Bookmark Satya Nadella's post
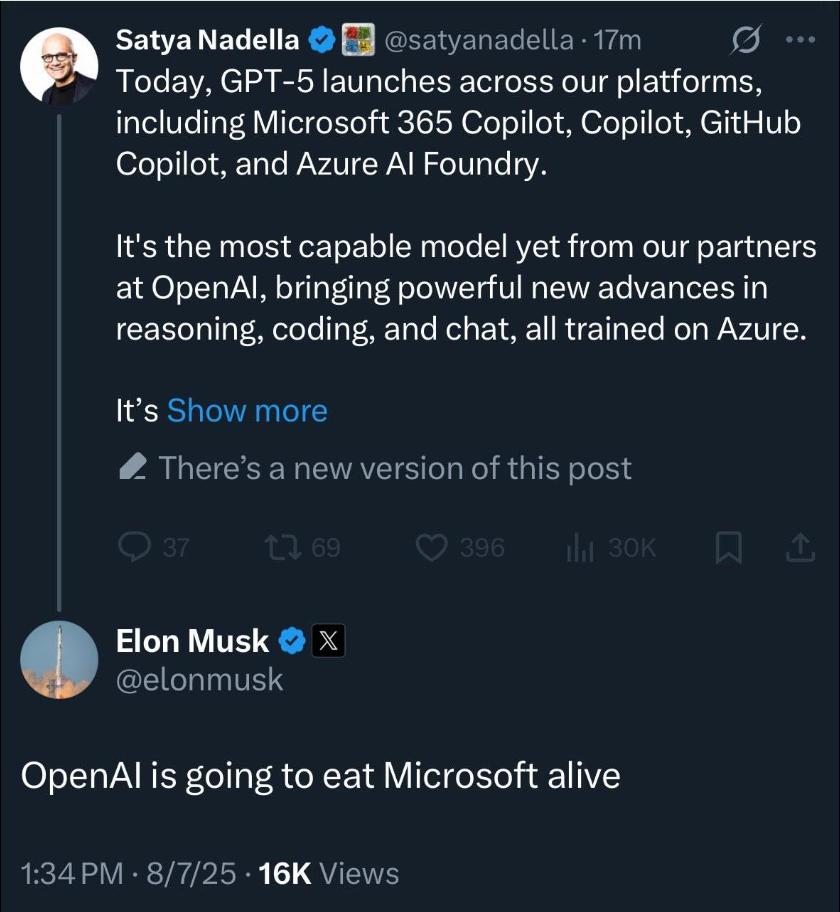The width and height of the screenshot is (840, 912). (729, 547)
